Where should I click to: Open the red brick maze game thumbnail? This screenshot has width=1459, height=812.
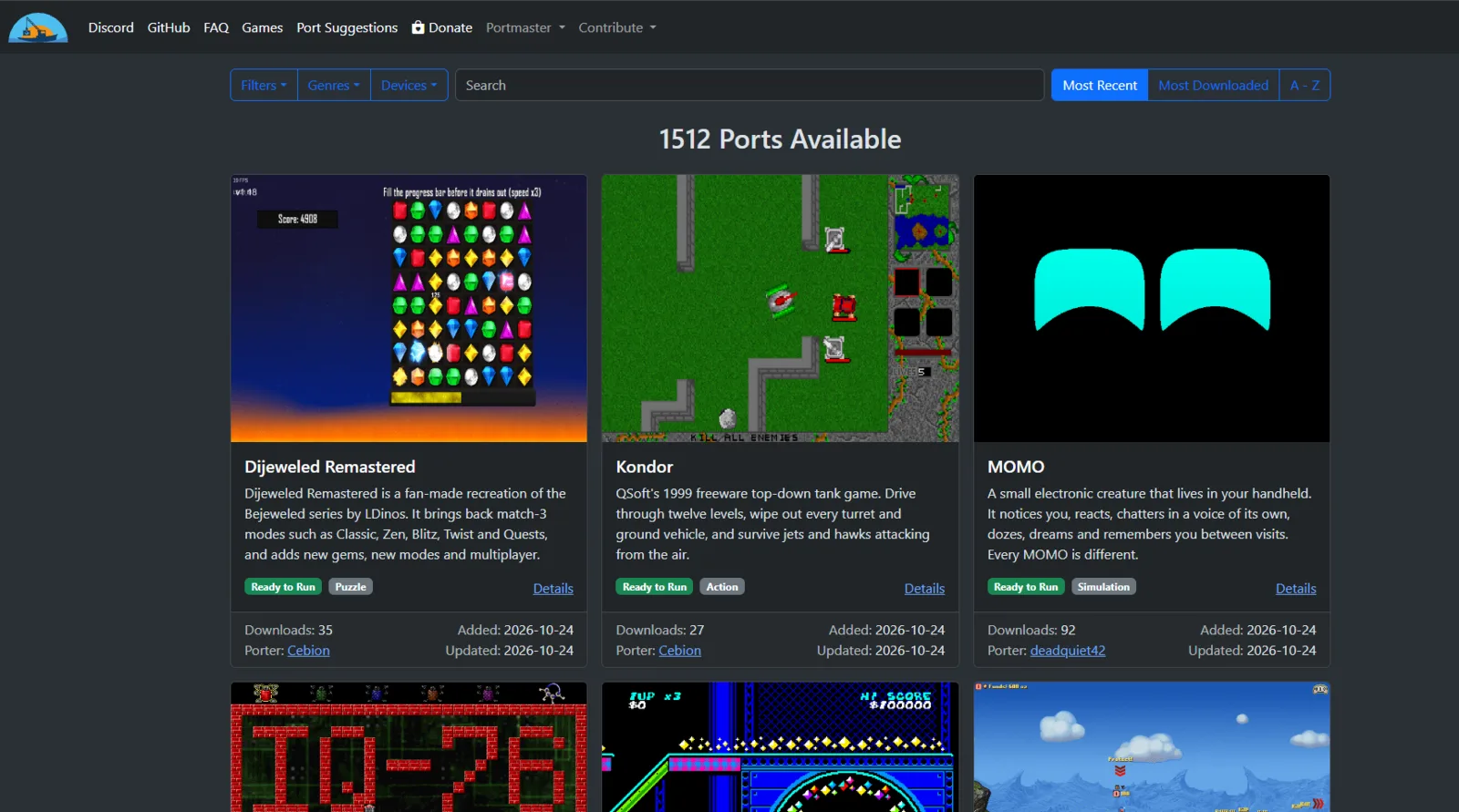tap(409, 747)
